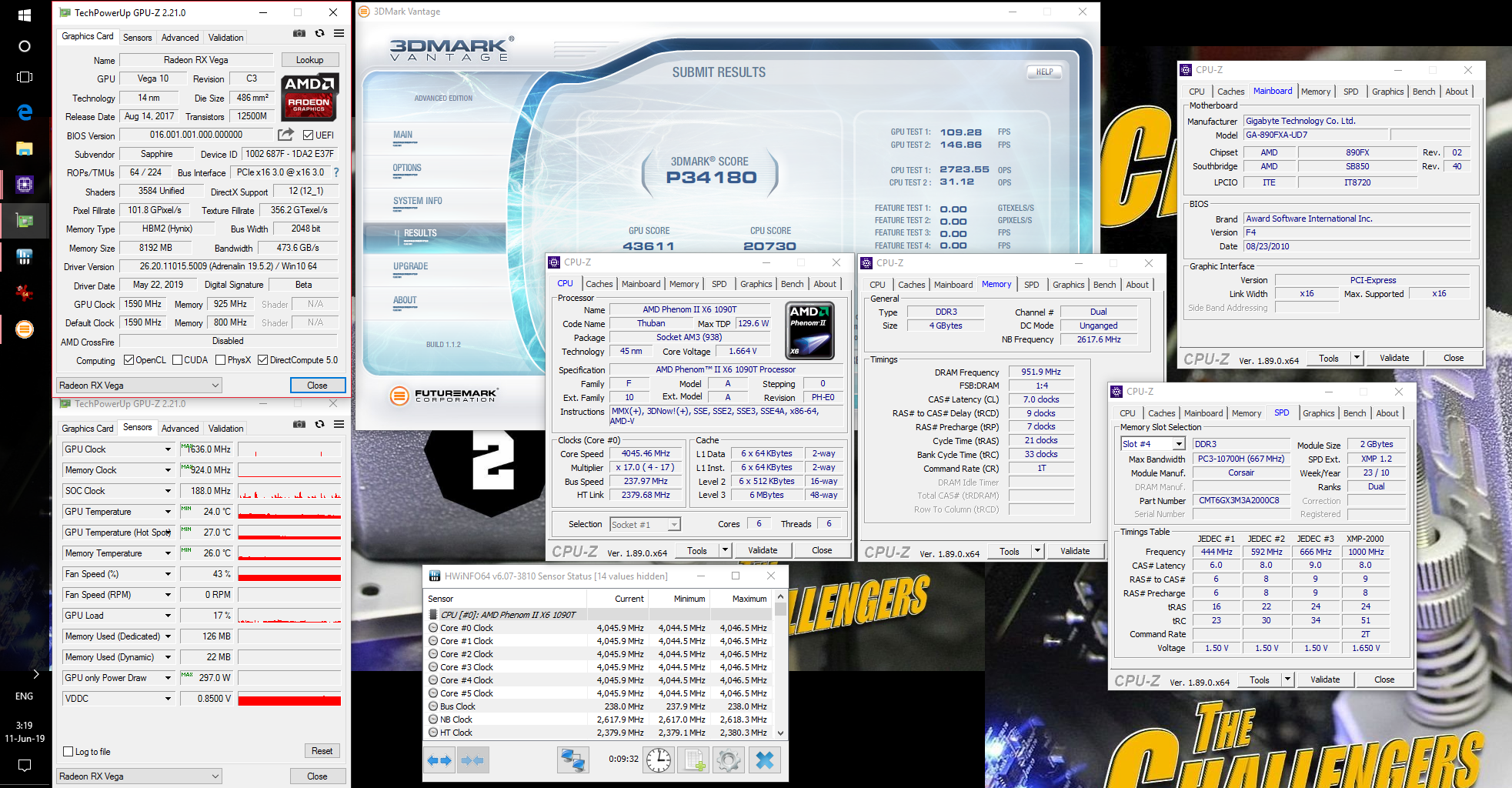Click Close in CPU-Z SPD window
The image size is (1512, 788).
[1384, 679]
